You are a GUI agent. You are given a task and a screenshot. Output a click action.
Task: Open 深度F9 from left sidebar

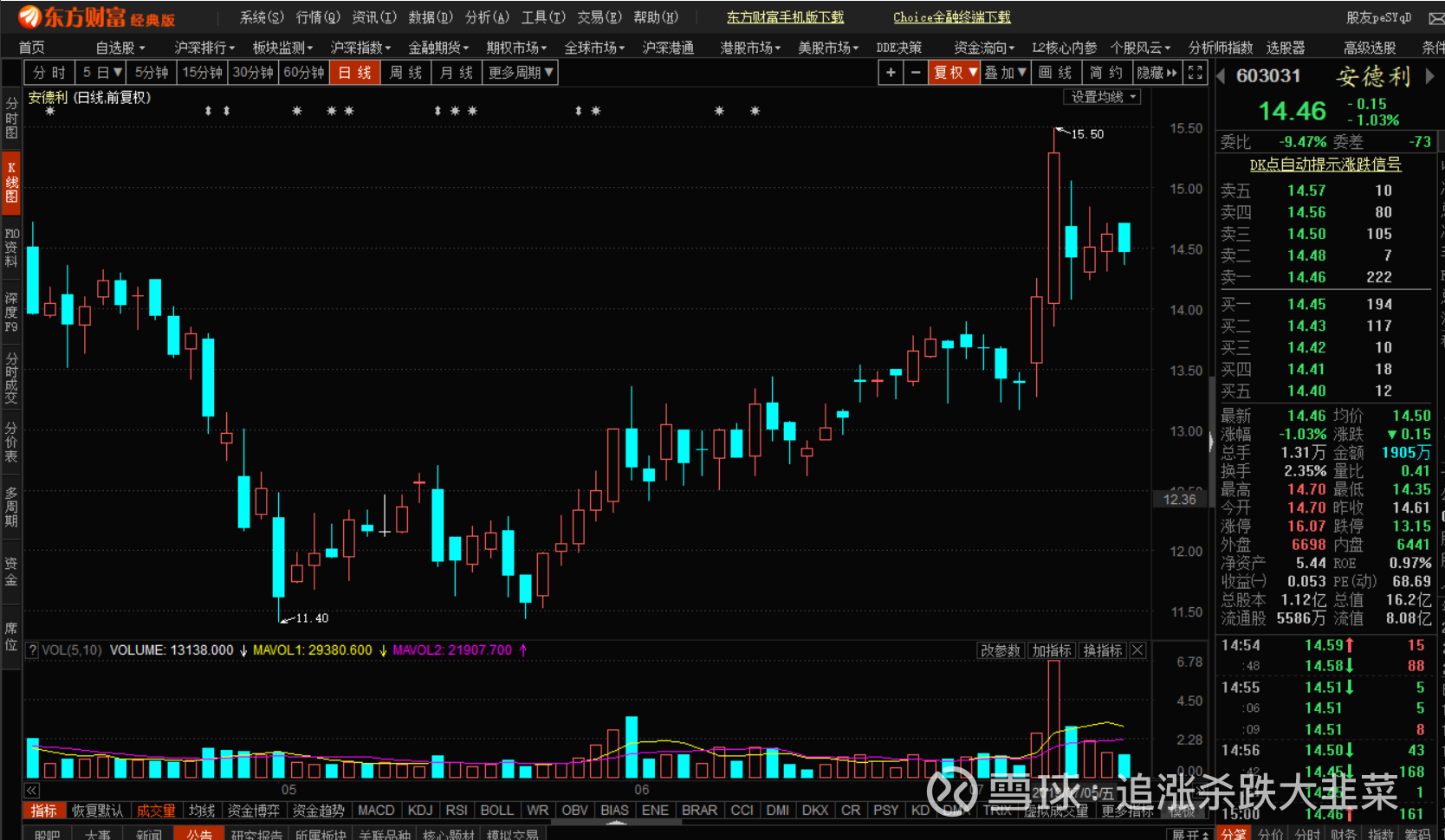(x=11, y=313)
